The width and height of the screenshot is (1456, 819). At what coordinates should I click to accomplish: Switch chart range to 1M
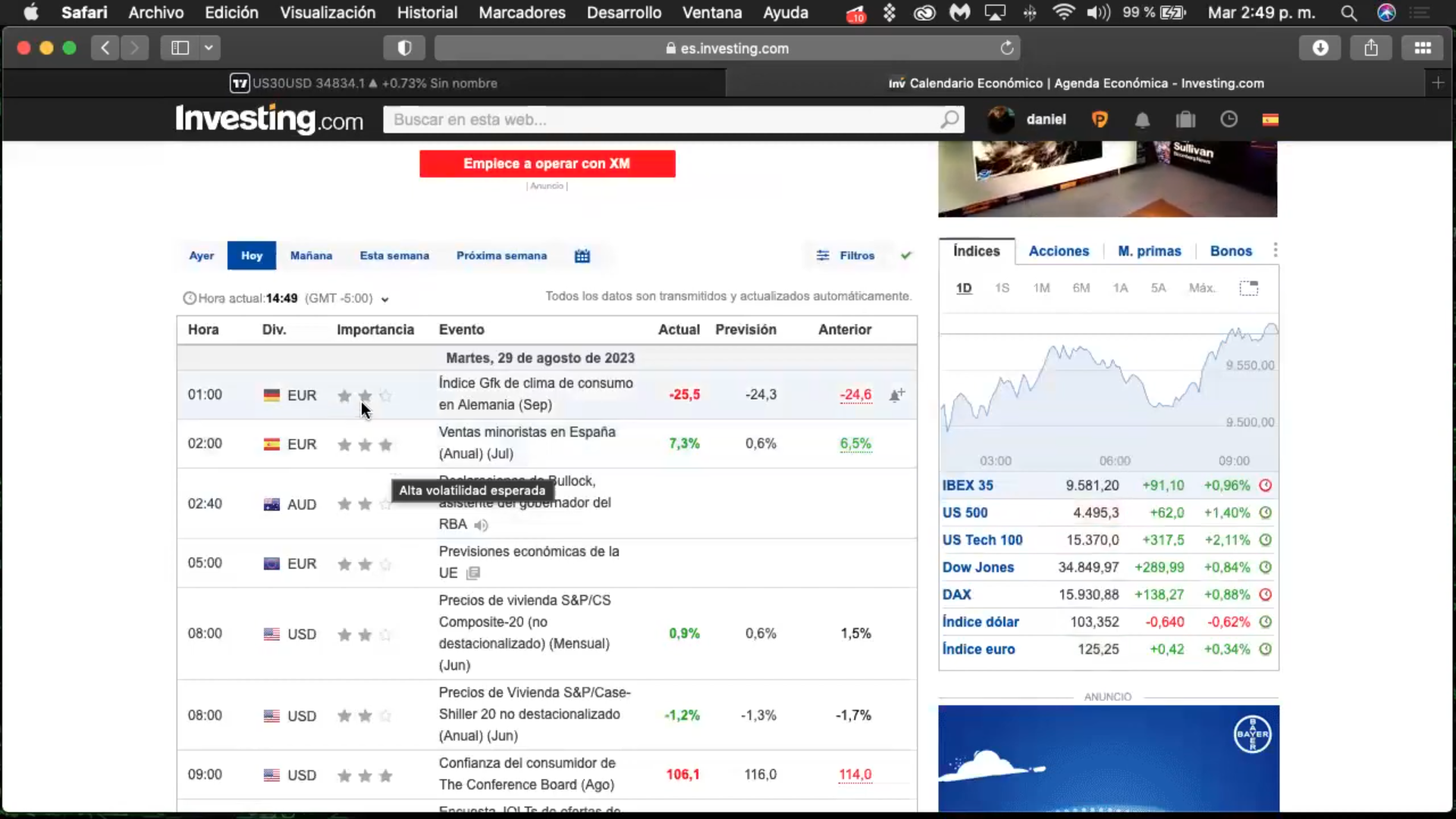1041,288
